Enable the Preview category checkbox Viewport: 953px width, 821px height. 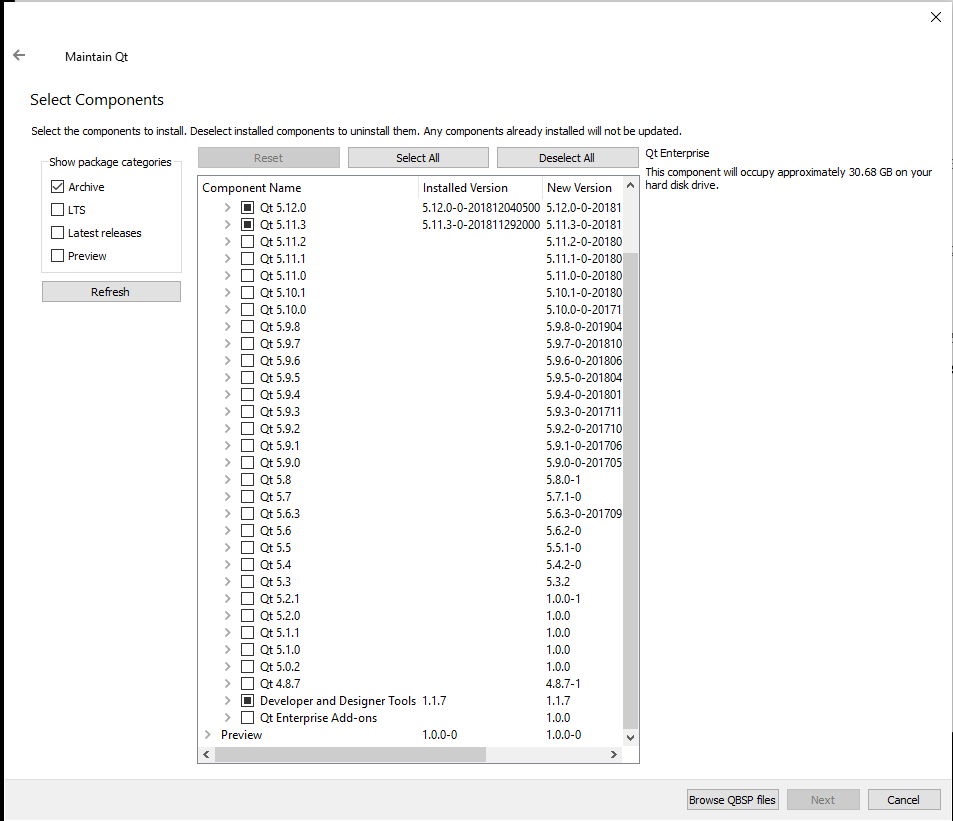58,256
